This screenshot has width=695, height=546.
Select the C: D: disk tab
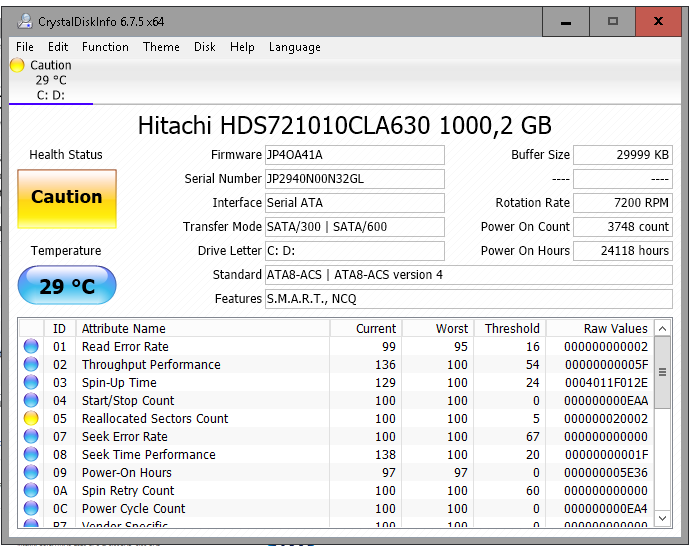[51, 80]
